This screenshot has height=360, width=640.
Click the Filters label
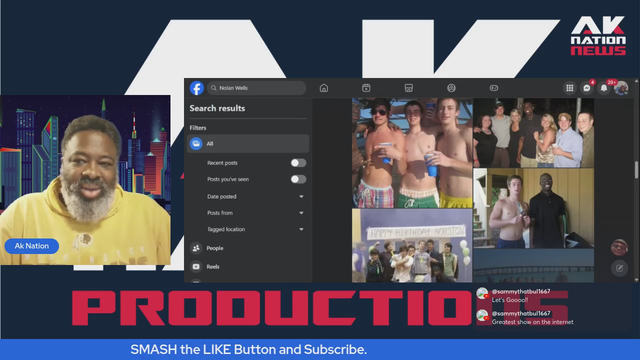[x=198, y=128]
